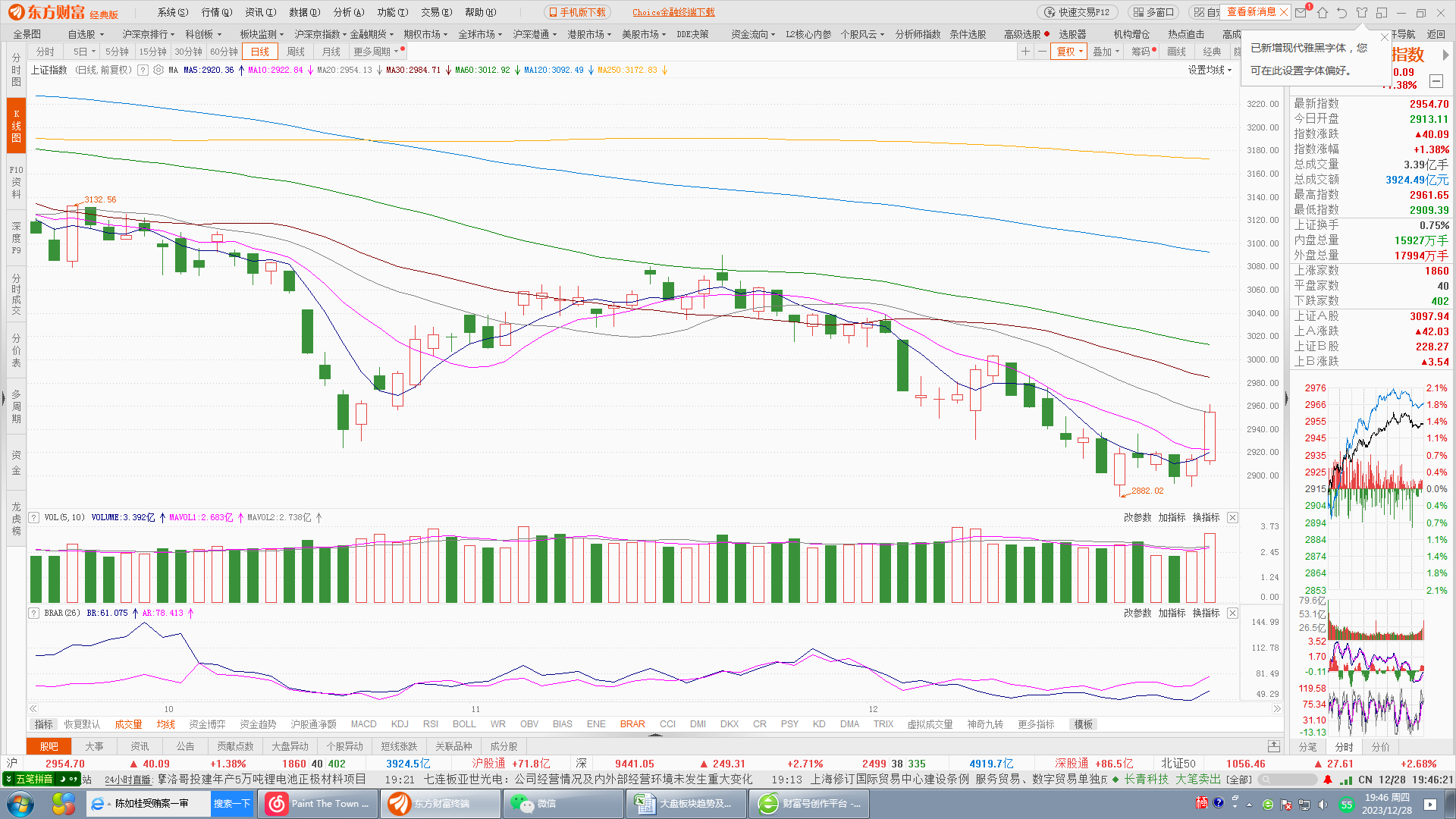Close the VOL indicator panel
This screenshot has height=819, width=1456.
click(x=1232, y=517)
